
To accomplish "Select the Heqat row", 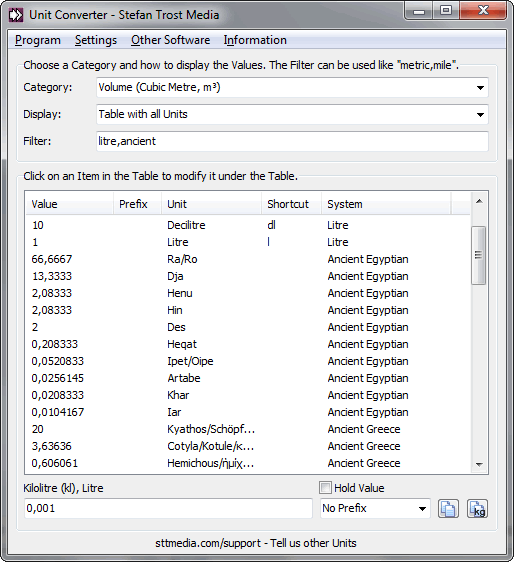I will (x=248, y=344).
